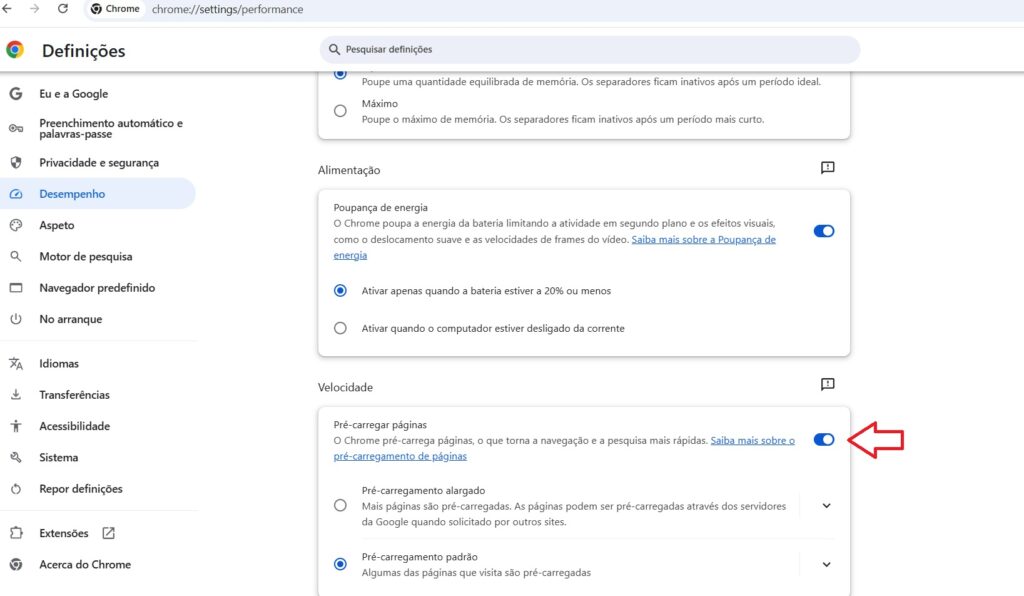Turn off the Pré-carregar páginas toggle
The image size is (1024, 596).
[823, 439]
